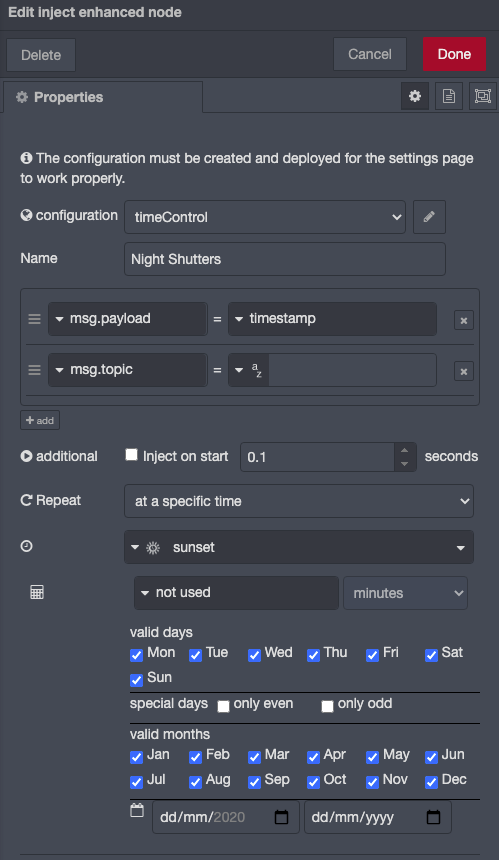Uncheck Jan in valid months
This screenshot has height=860, width=499.
point(137,757)
